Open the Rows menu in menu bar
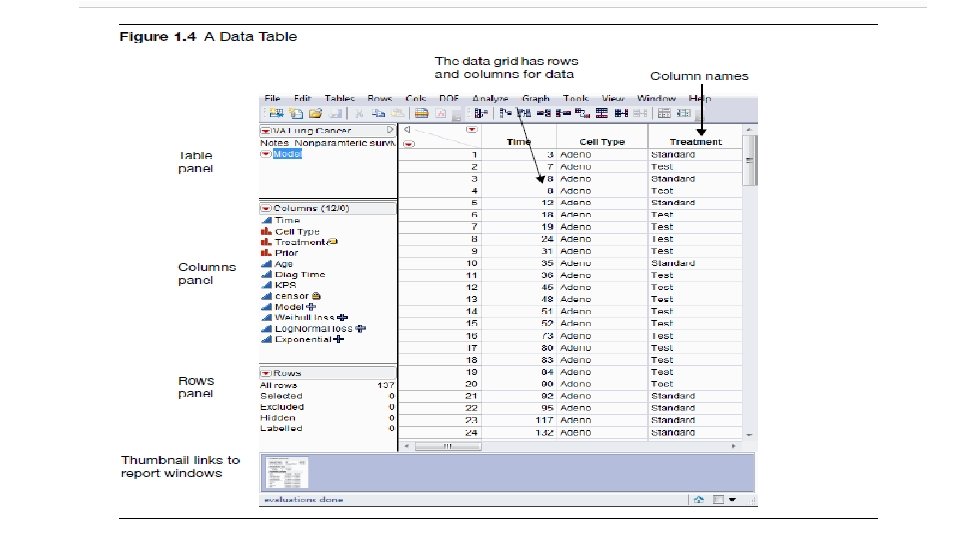The width and height of the screenshot is (960, 540). [380, 99]
